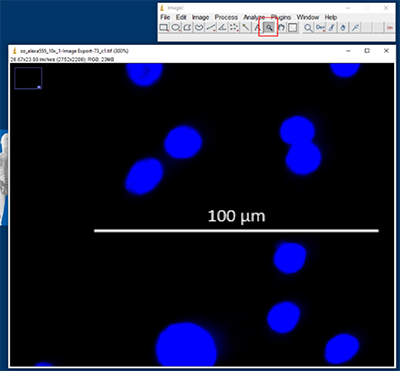The height and width of the screenshot is (371, 400).
Task: Activate the Angle tool
Action: pos(222,28)
